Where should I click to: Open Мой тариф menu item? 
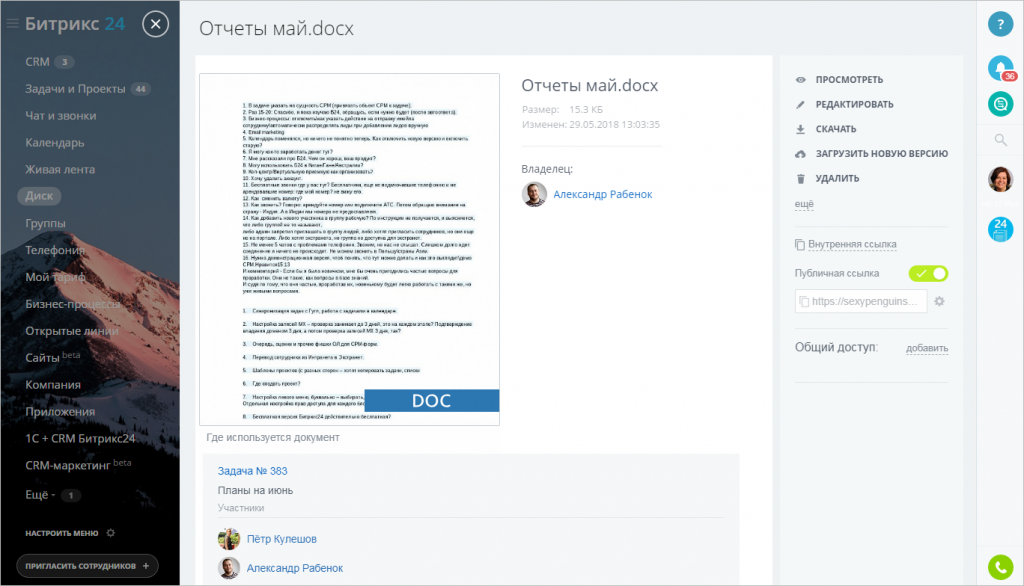click(x=56, y=277)
